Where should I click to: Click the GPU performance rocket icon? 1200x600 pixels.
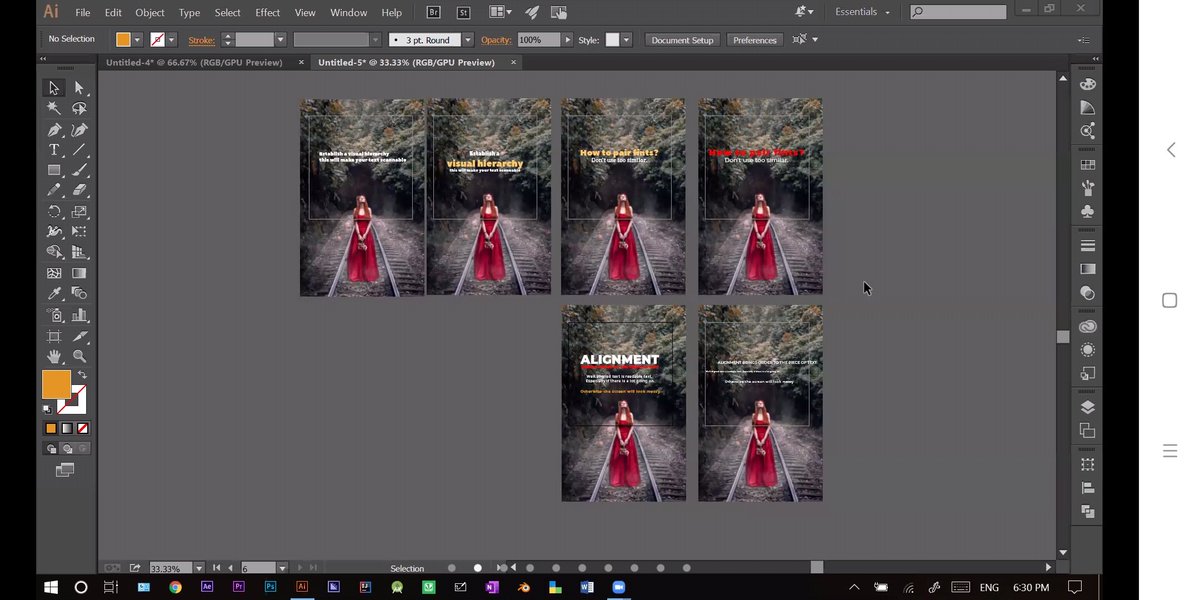(x=532, y=12)
